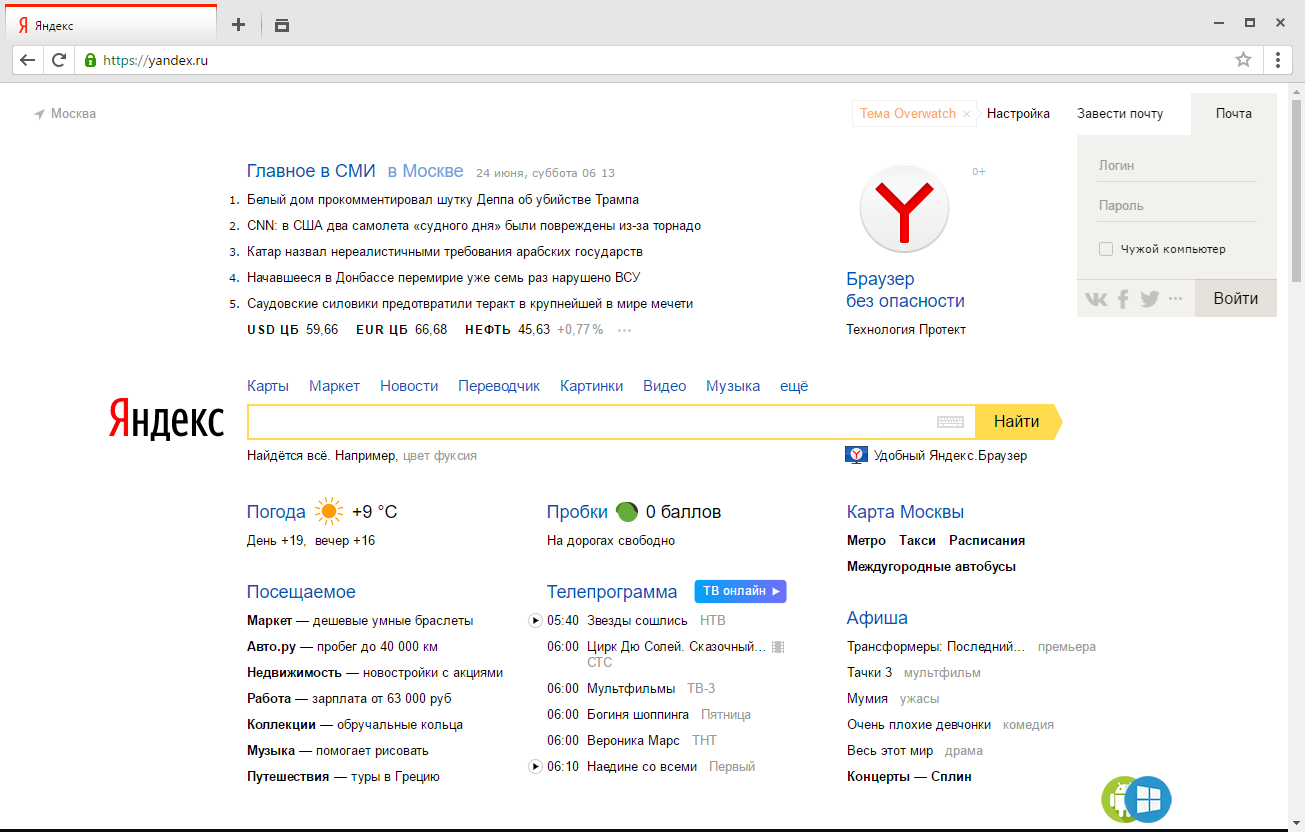This screenshot has height=832, width=1305.
Task: Click the Москва location arrow icon
Action: tap(39, 114)
